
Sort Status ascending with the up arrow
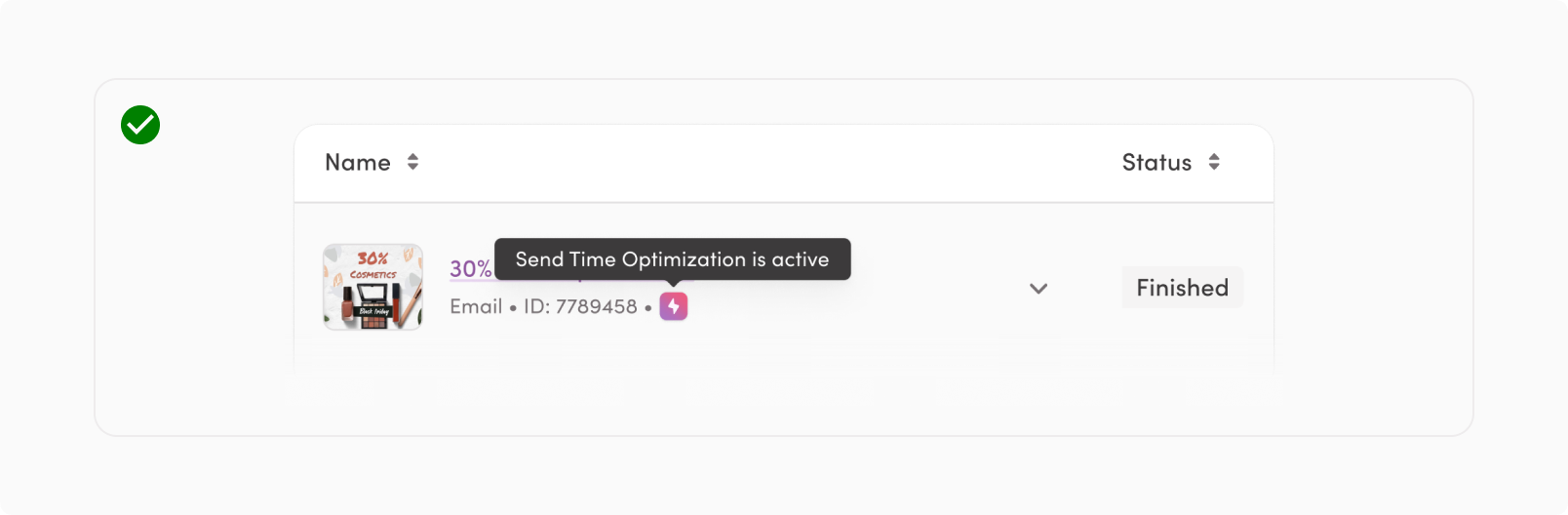1214,156
